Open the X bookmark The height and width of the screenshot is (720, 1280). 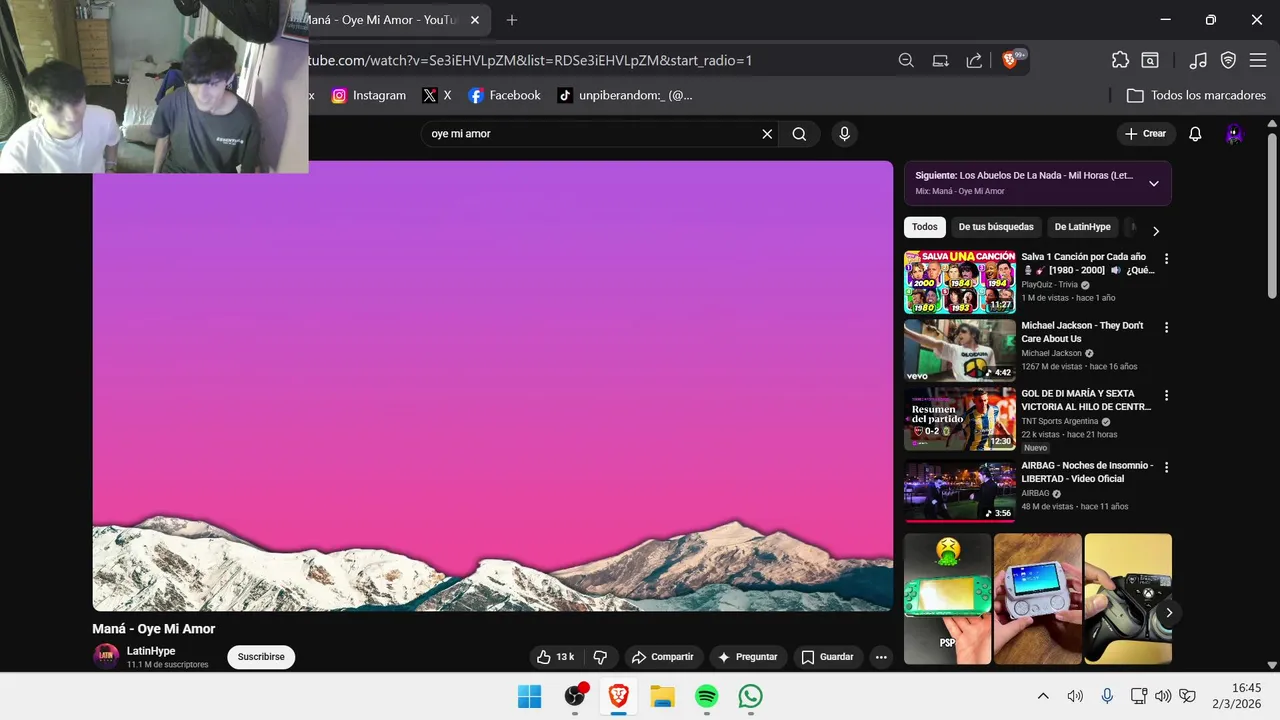tap(436, 95)
